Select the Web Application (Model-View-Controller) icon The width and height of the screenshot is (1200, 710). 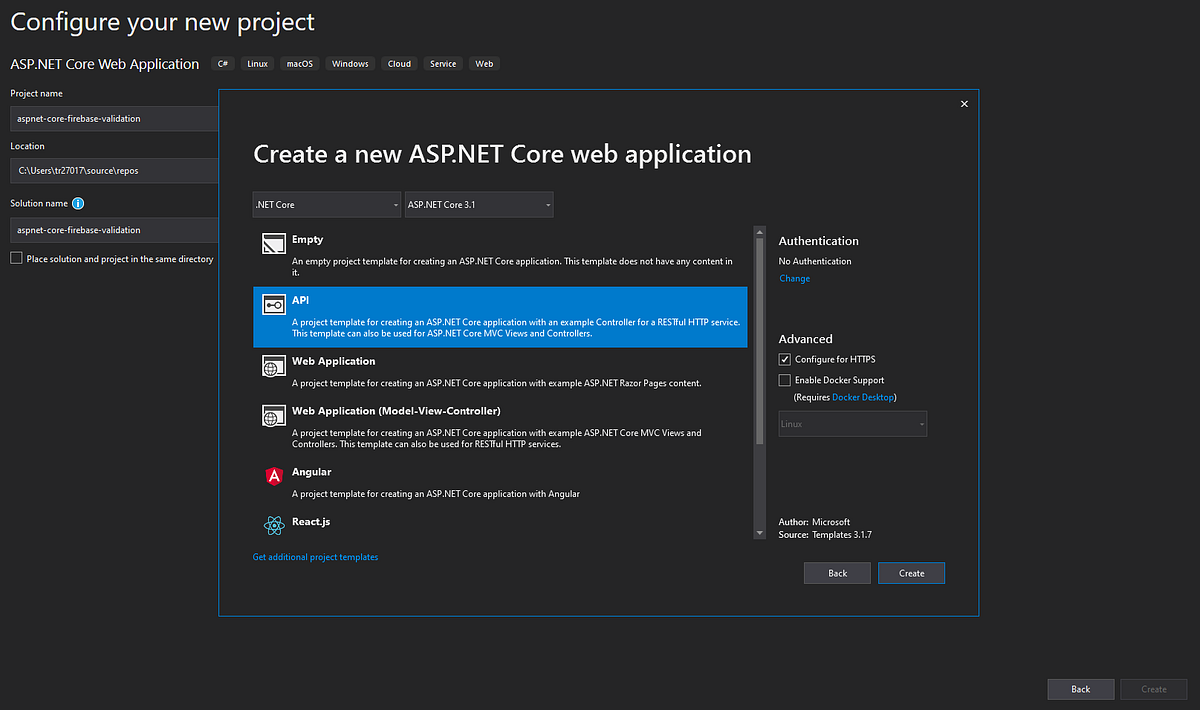point(274,415)
